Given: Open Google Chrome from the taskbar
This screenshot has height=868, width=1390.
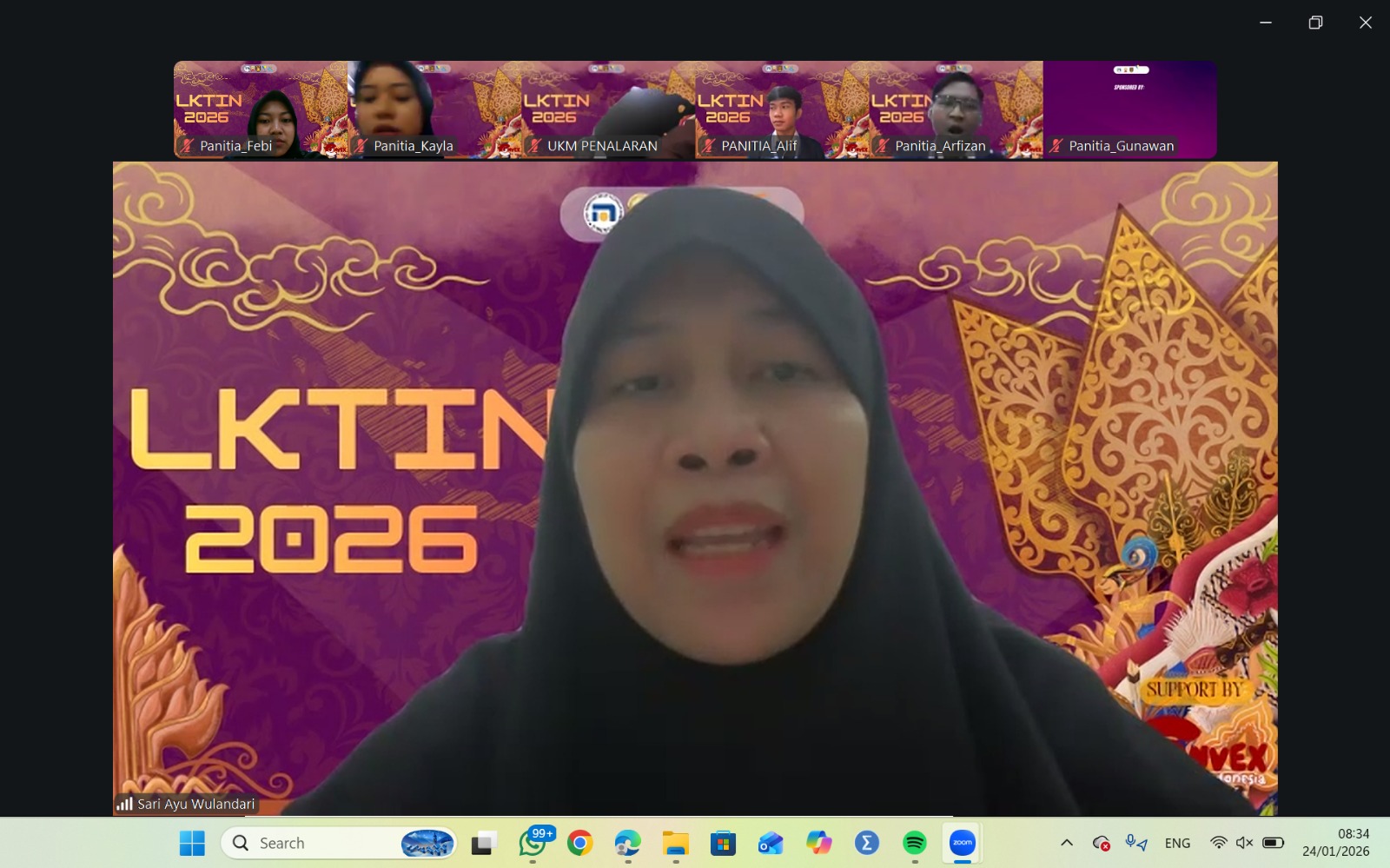Looking at the screenshot, I should click(x=579, y=843).
